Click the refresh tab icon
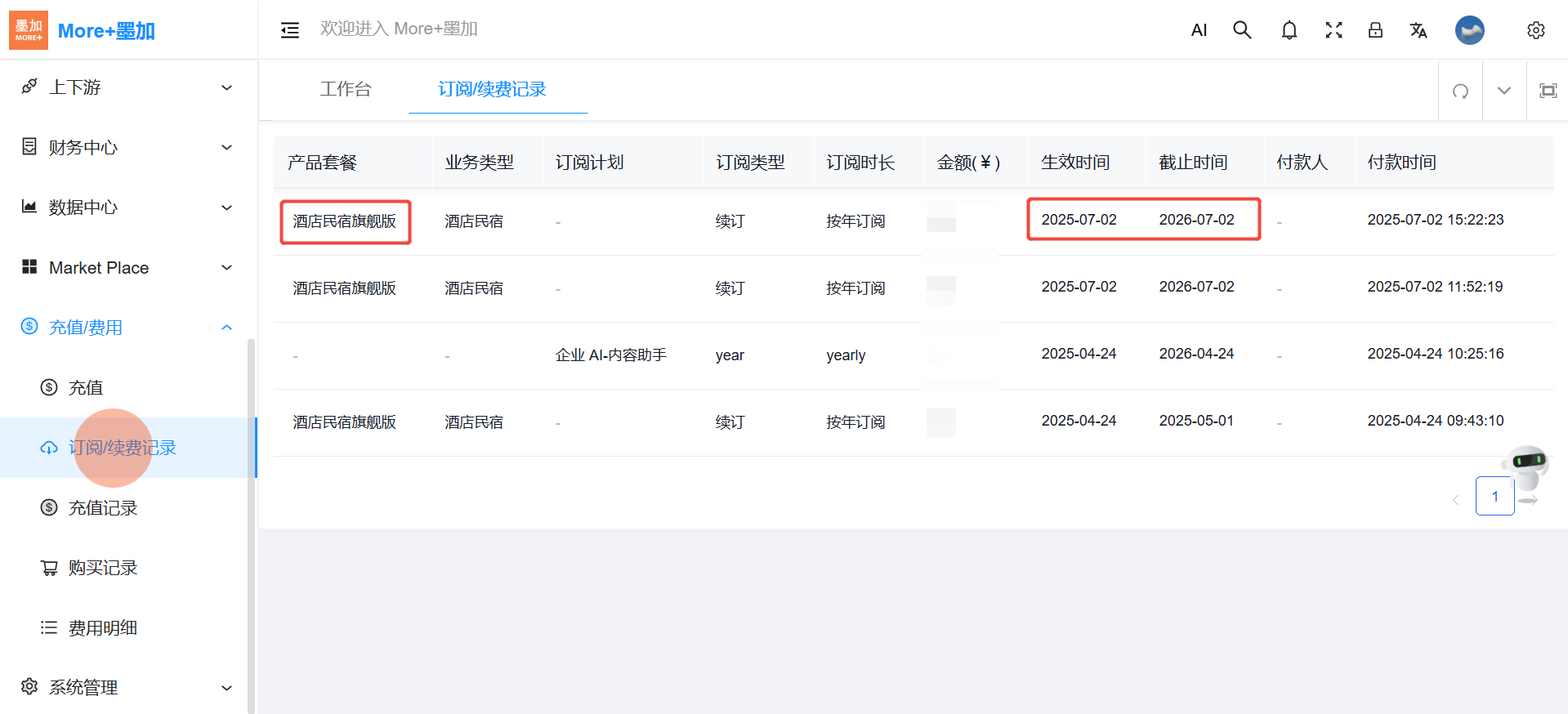The height and width of the screenshot is (714, 1568). tap(1460, 91)
